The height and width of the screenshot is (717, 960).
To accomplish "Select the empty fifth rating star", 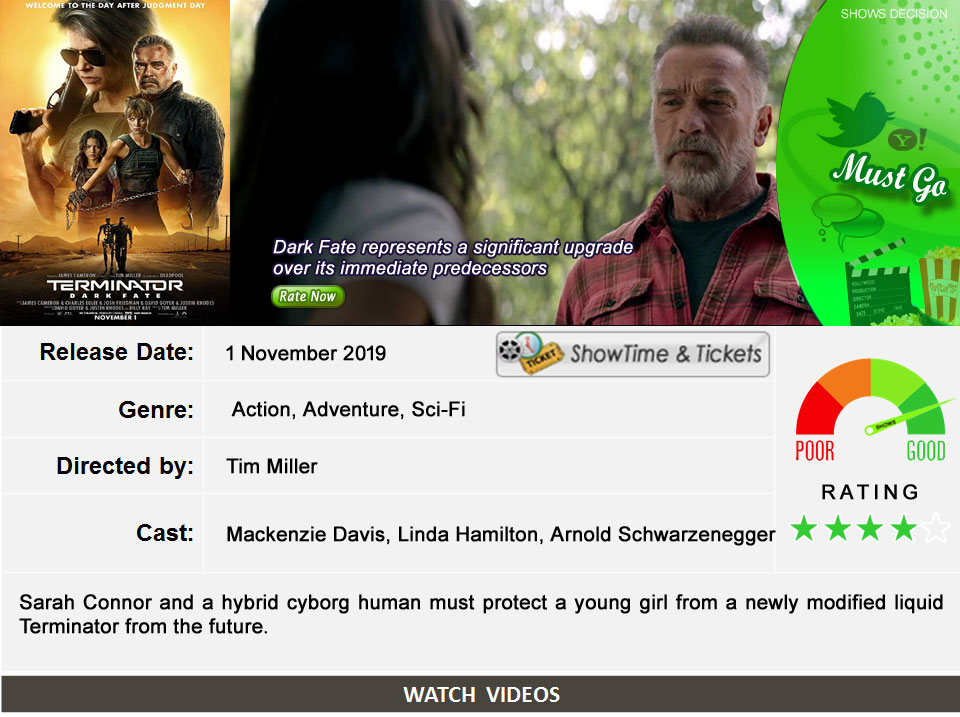I will point(936,528).
